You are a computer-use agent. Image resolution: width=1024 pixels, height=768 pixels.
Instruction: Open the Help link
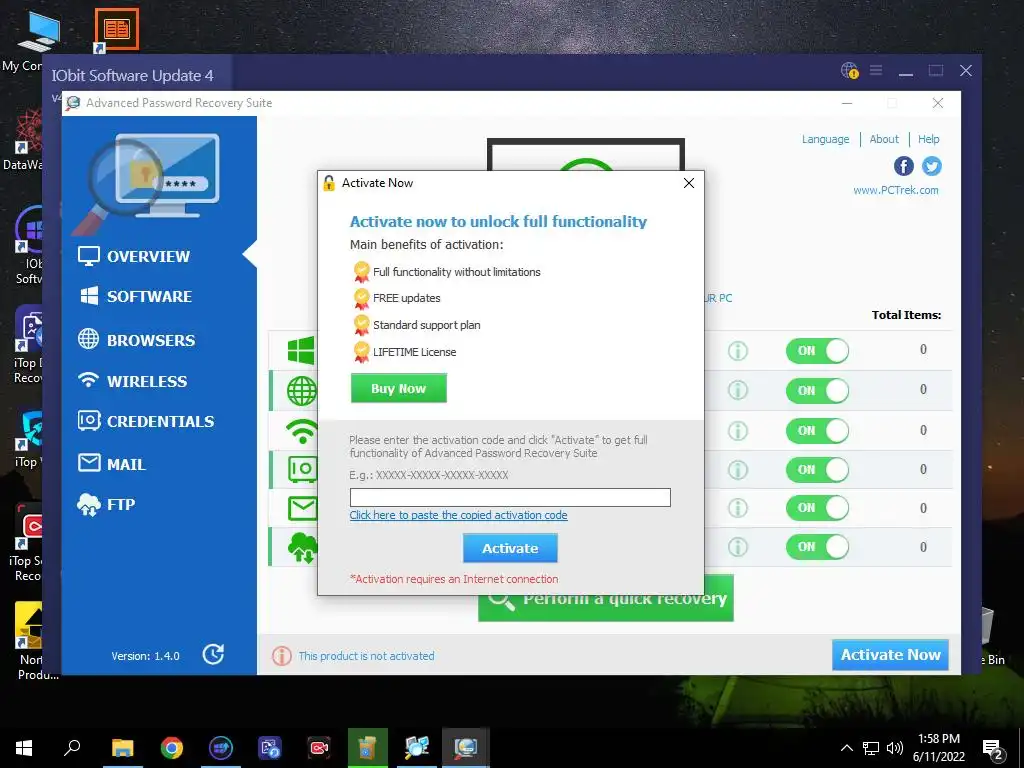click(928, 139)
